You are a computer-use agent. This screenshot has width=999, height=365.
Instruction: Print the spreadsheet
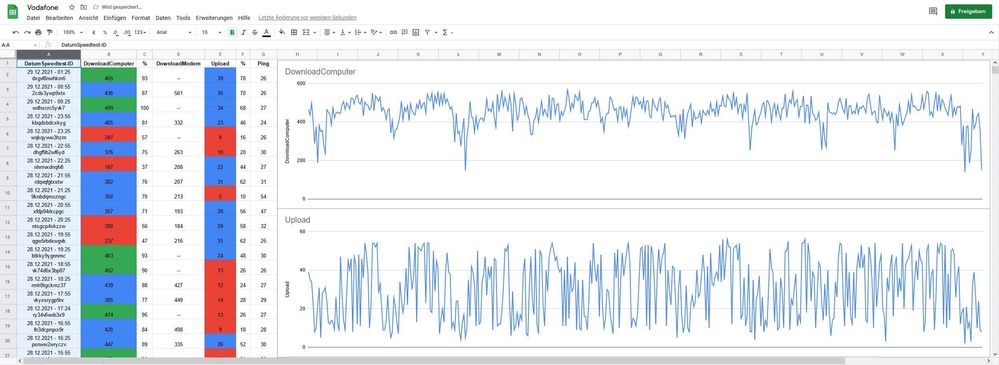pos(39,32)
